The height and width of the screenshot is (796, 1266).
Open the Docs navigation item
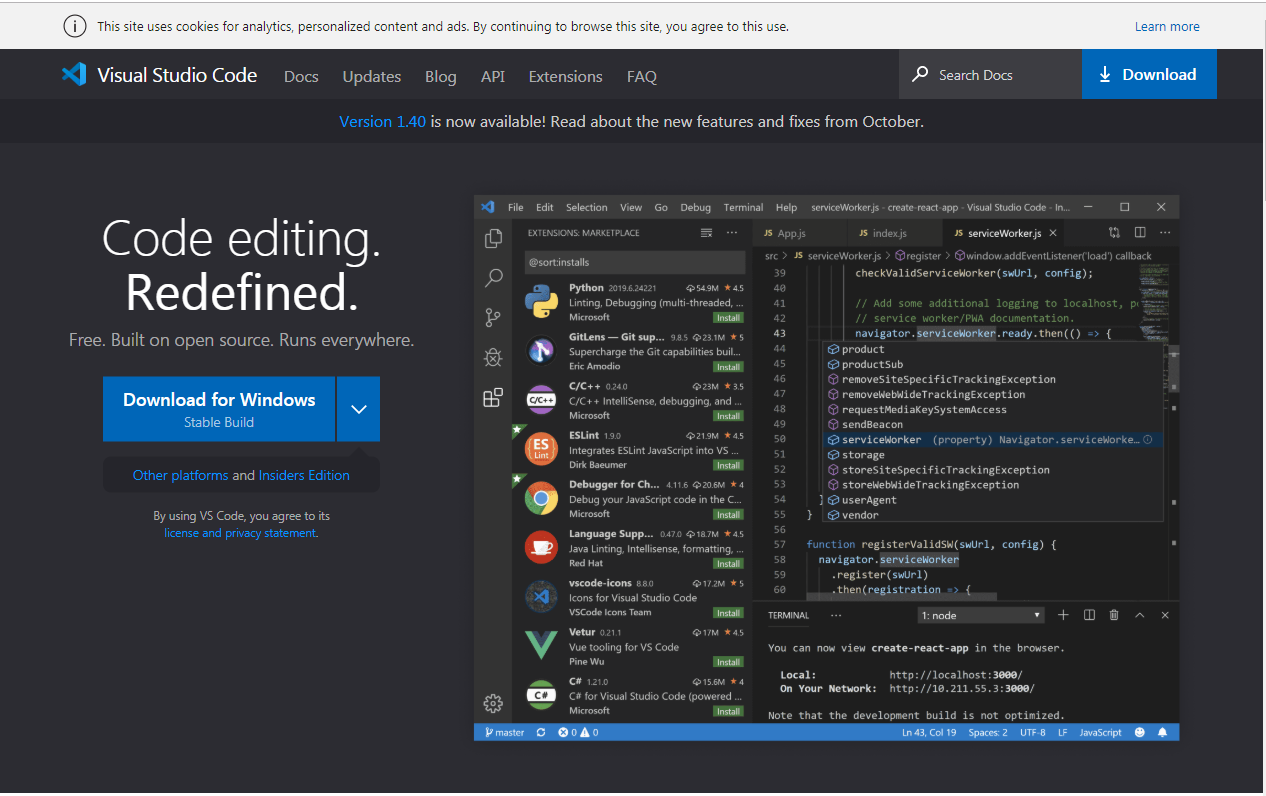pos(301,76)
